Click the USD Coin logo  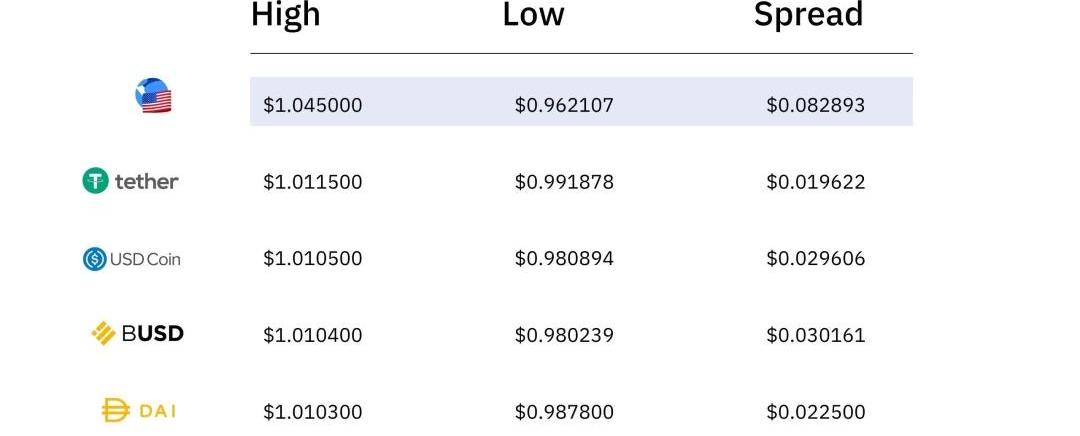[x=131, y=259]
